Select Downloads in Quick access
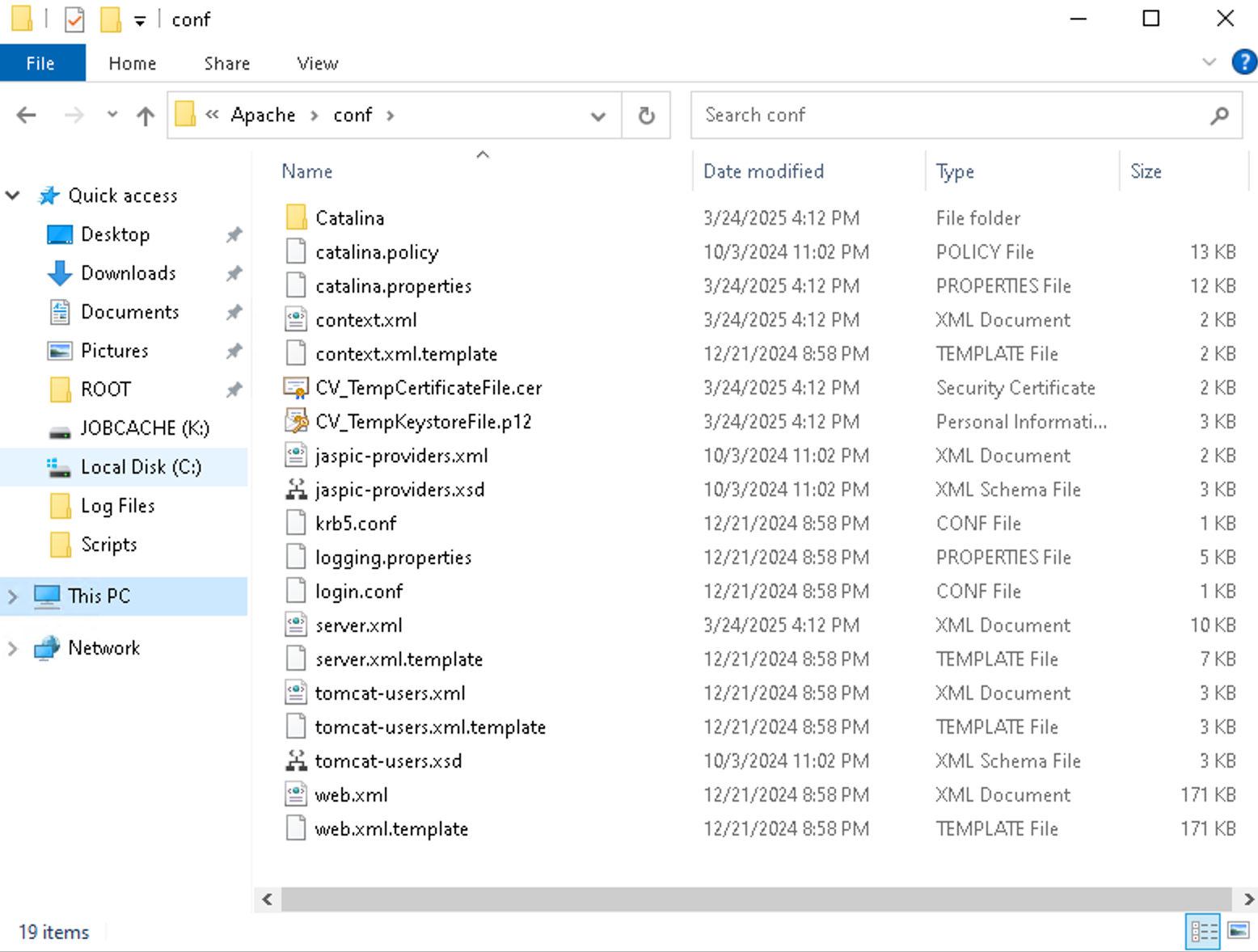This screenshot has height=952, width=1258. [x=128, y=273]
